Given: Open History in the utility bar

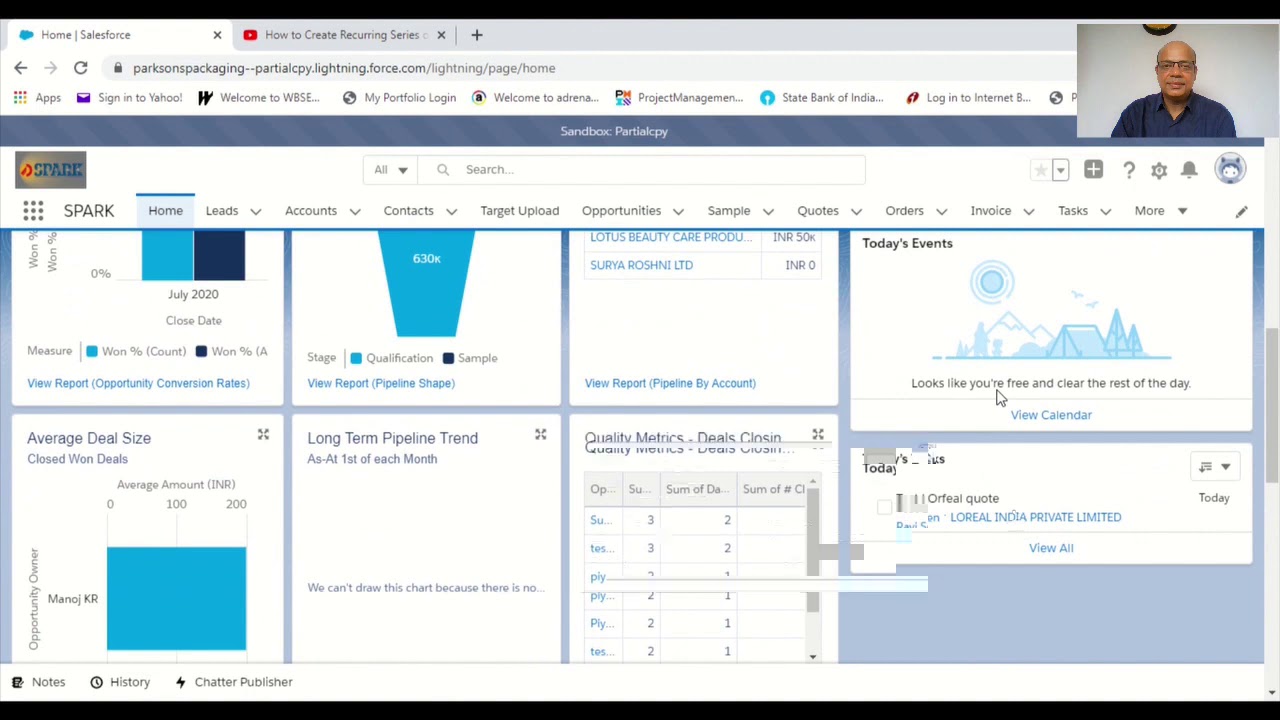Looking at the screenshot, I should pyautogui.click(x=120, y=682).
